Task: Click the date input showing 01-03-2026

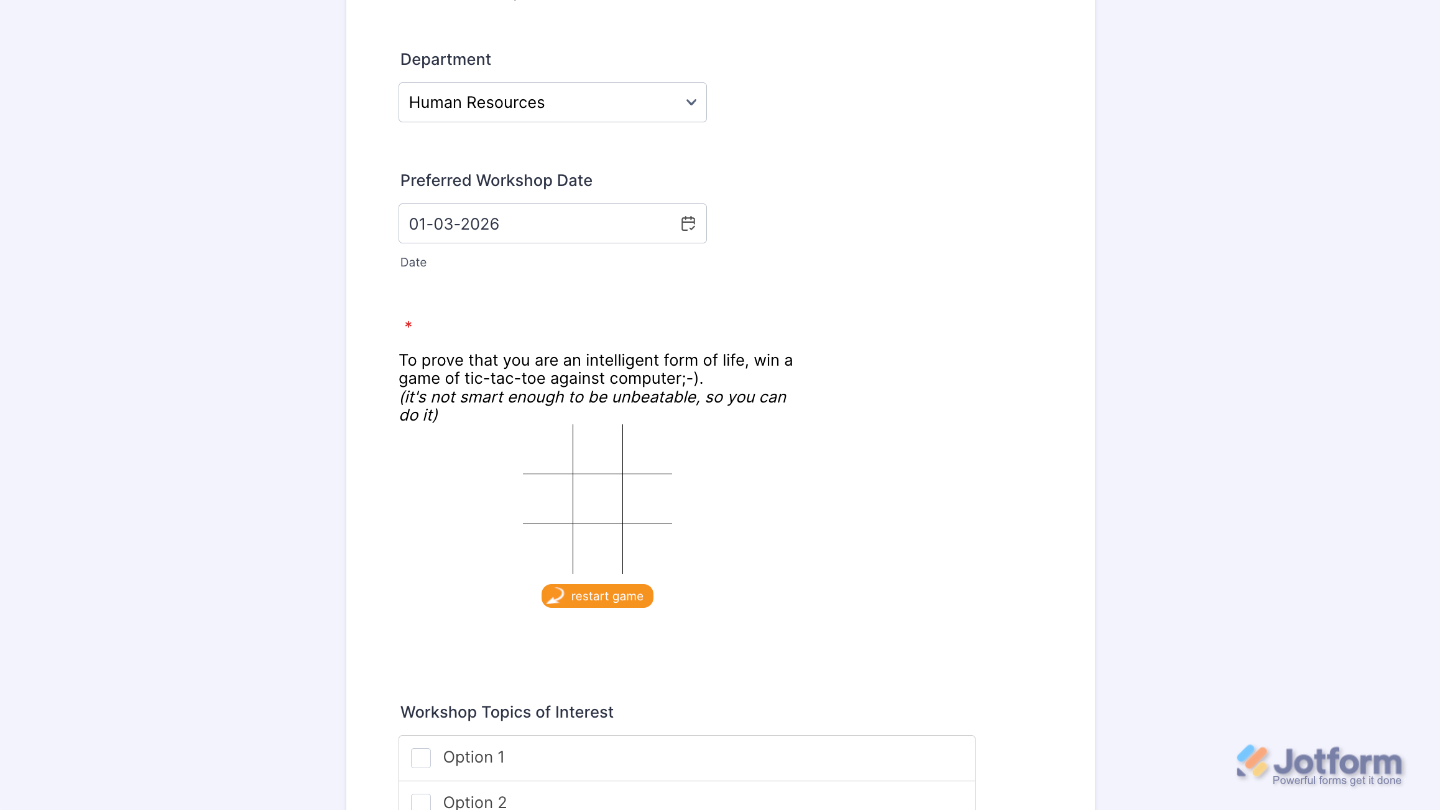Action: coord(500,223)
